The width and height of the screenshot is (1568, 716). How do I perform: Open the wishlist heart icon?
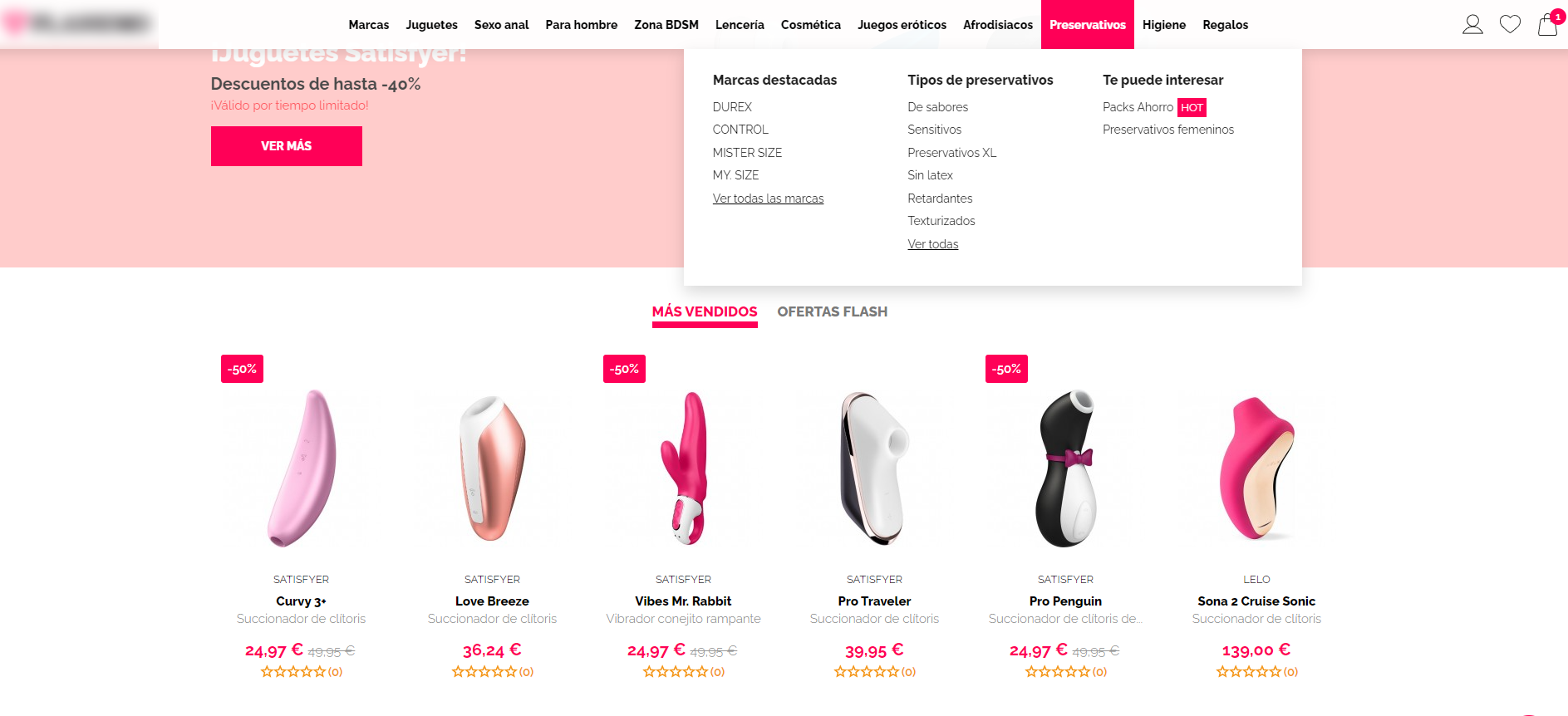coord(1510,25)
